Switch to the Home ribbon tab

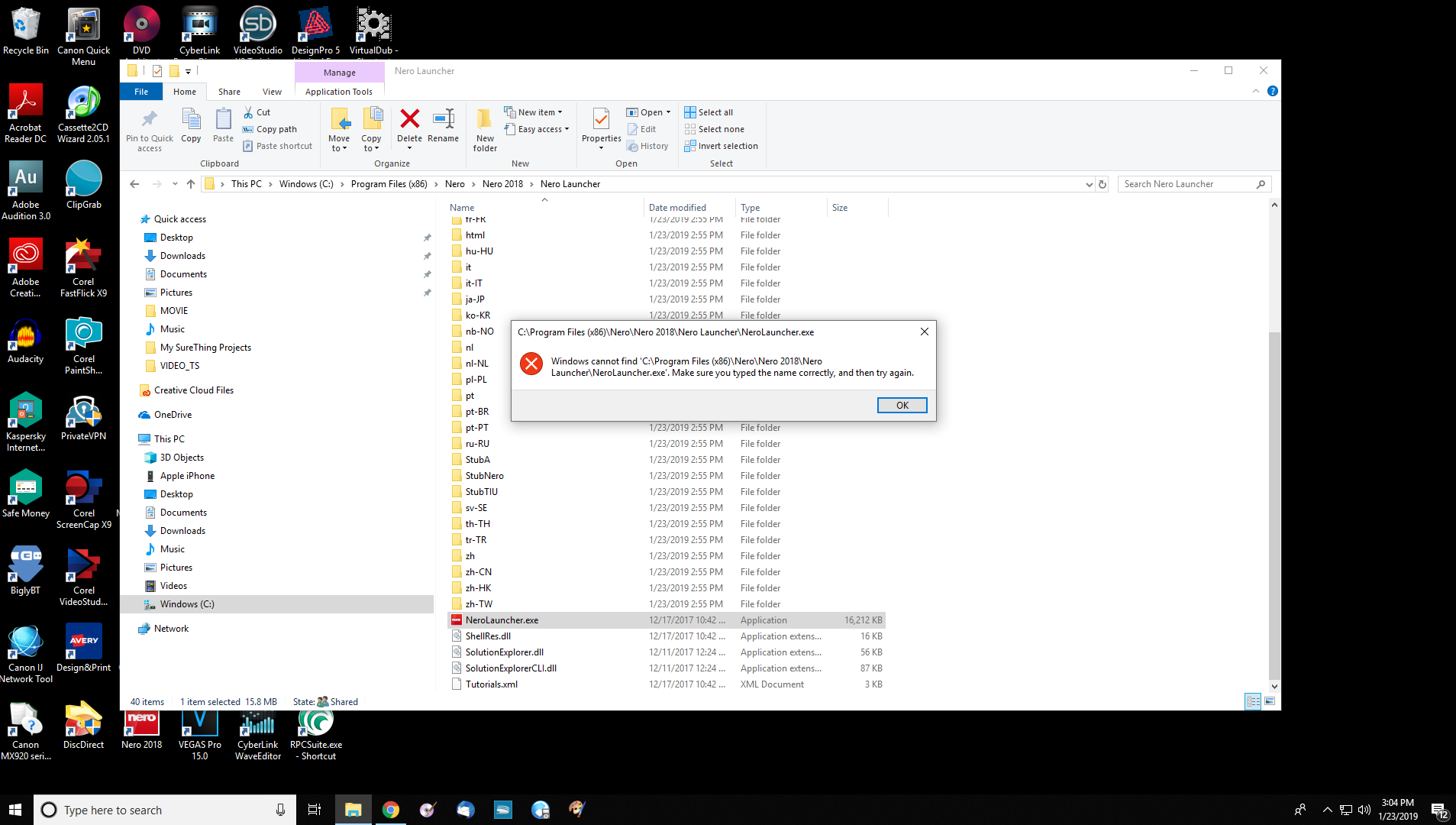point(185,92)
